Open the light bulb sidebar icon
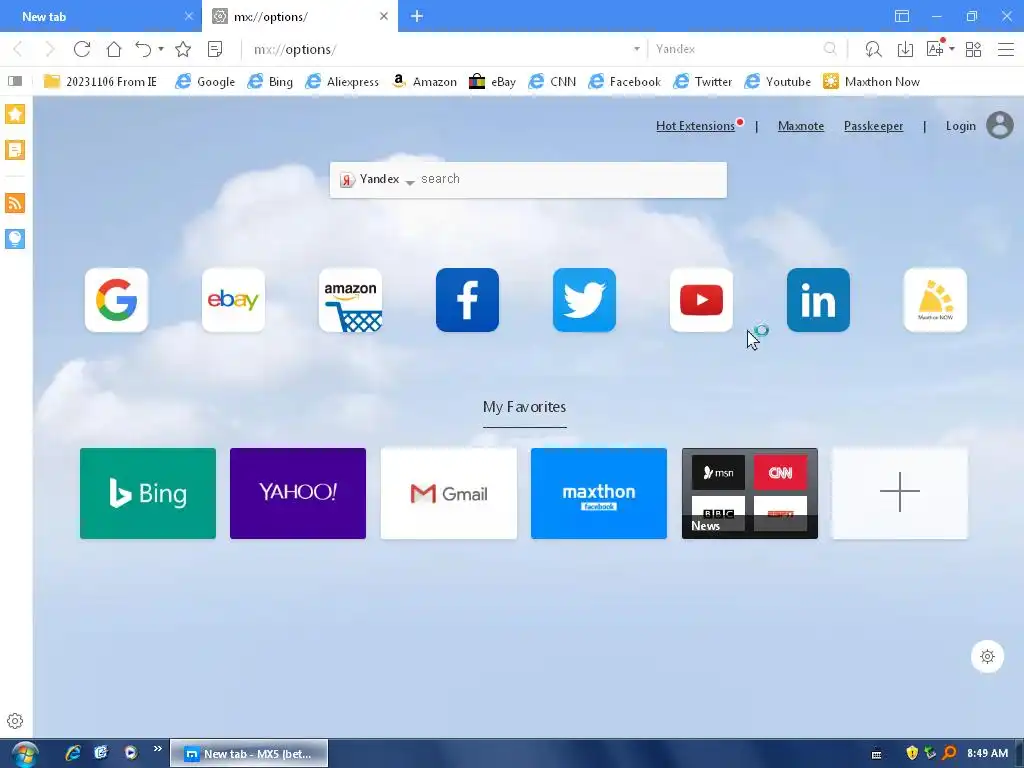Screen dimensions: 1024x768 click(x=15, y=239)
